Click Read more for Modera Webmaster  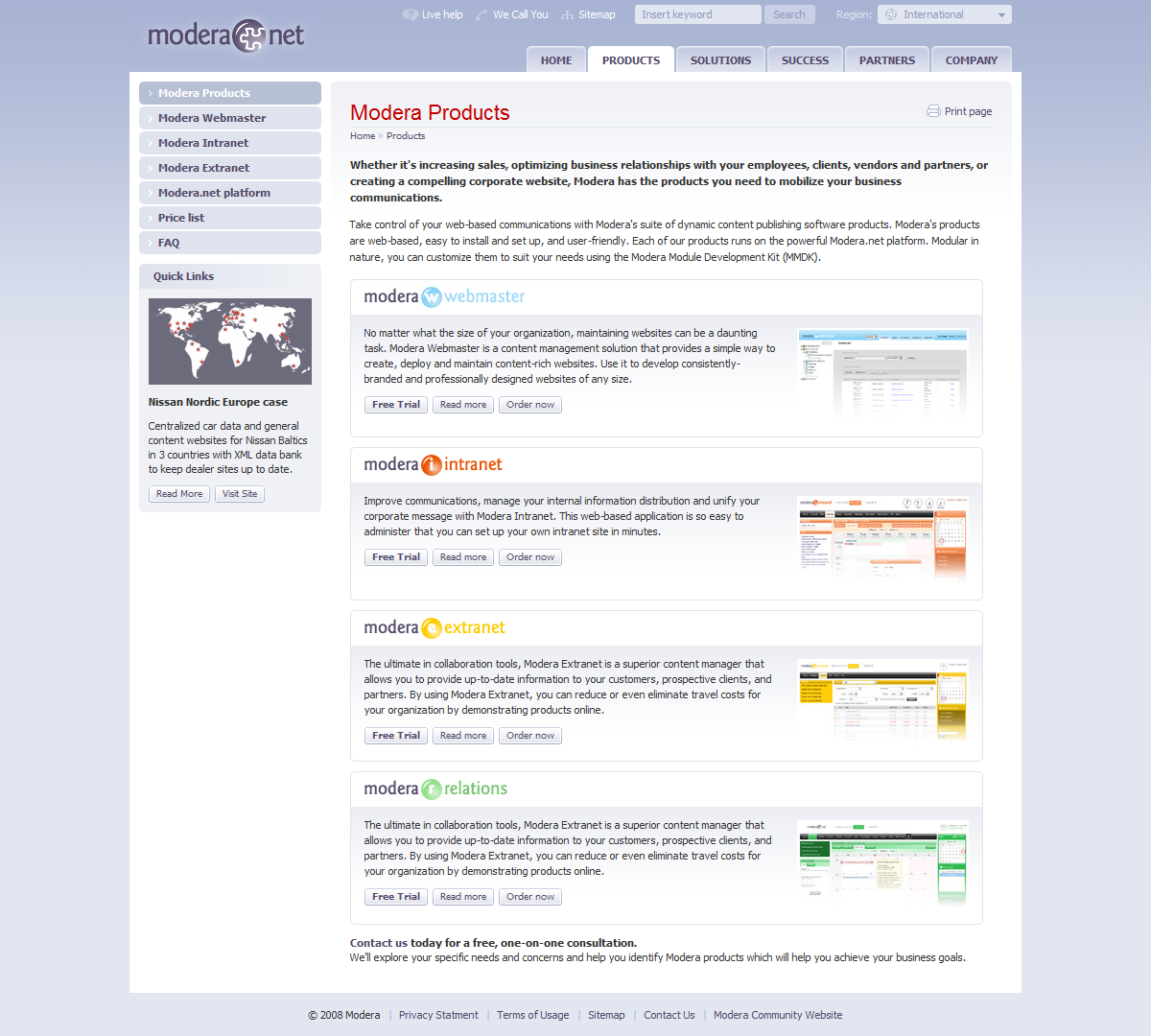point(463,405)
